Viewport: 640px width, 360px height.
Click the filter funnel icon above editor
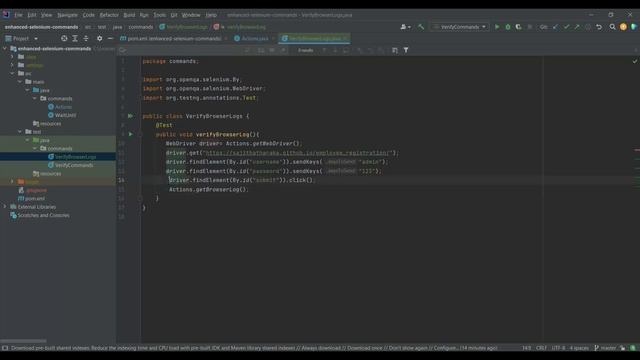(x=406, y=50)
